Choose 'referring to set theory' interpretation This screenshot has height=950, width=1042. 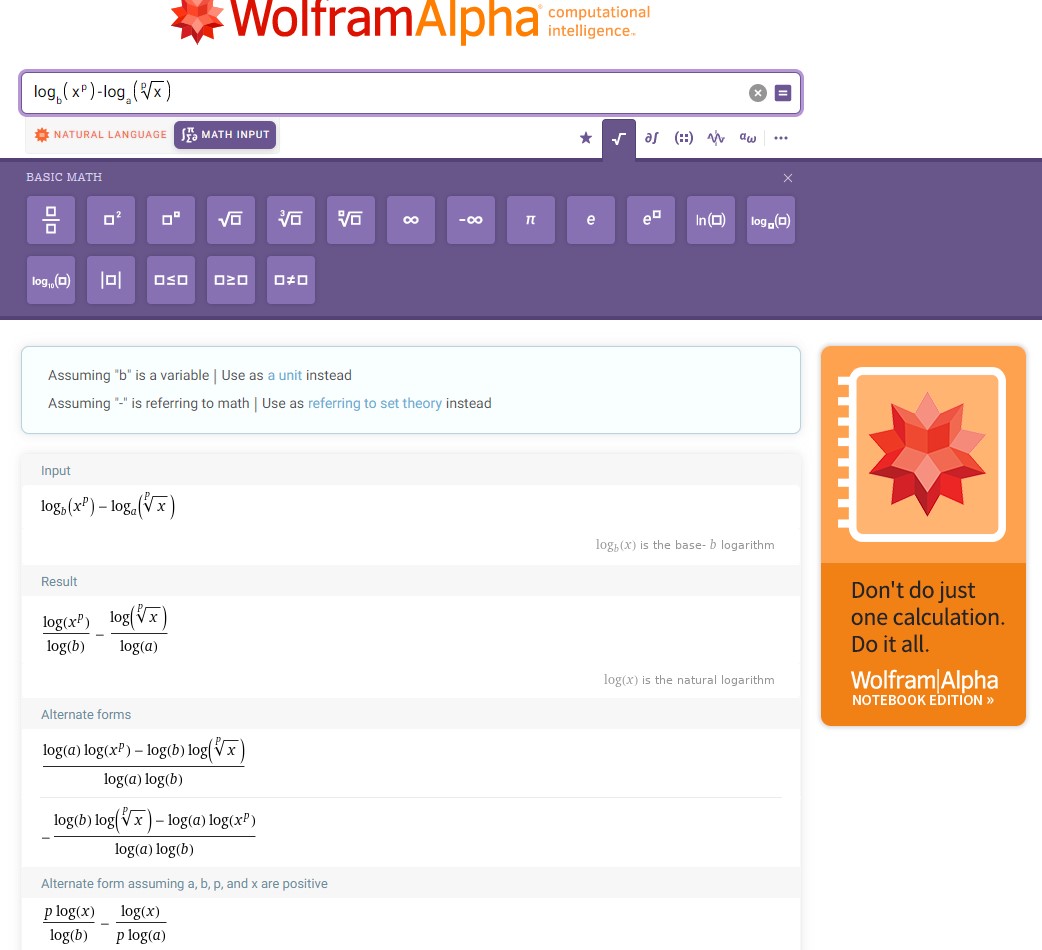(375, 403)
